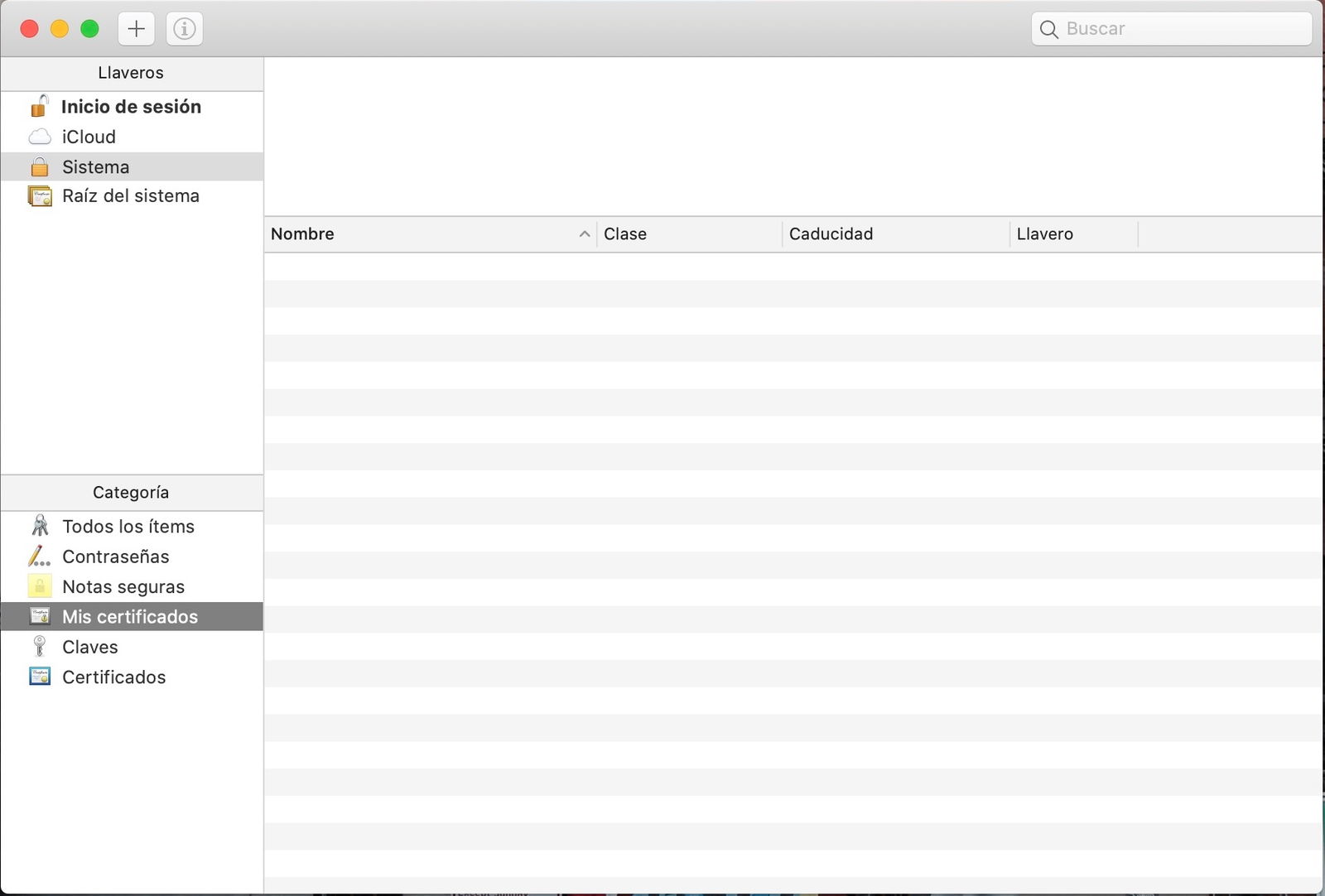Click the certificate icon of Mis certificados
The width and height of the screenshot is (1325, 896).
(x=40, y=616)
